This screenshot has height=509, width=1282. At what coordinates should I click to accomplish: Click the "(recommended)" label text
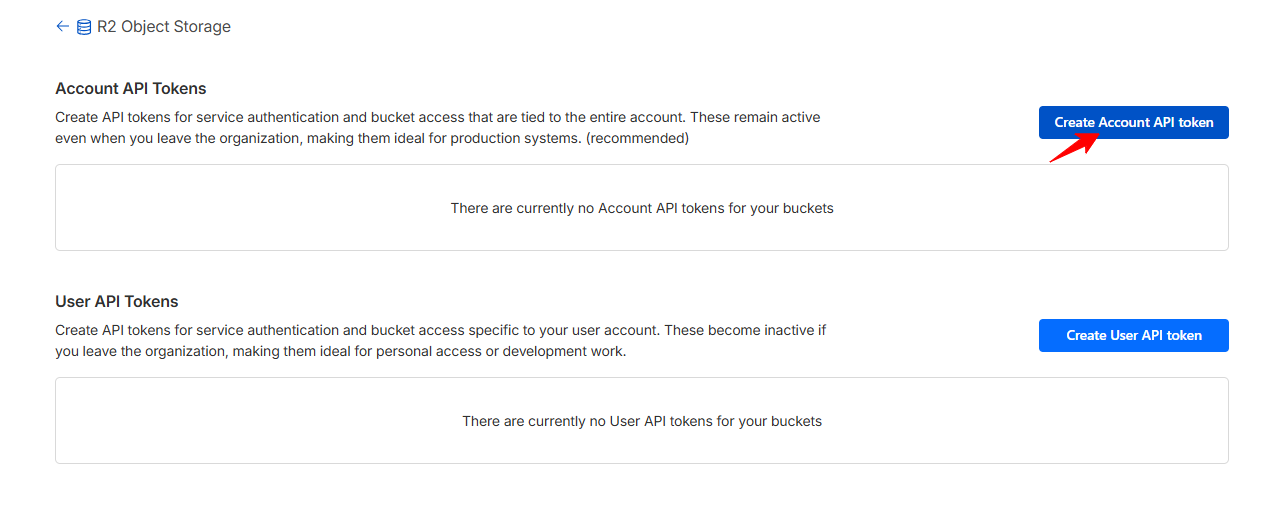pos(637,138)
